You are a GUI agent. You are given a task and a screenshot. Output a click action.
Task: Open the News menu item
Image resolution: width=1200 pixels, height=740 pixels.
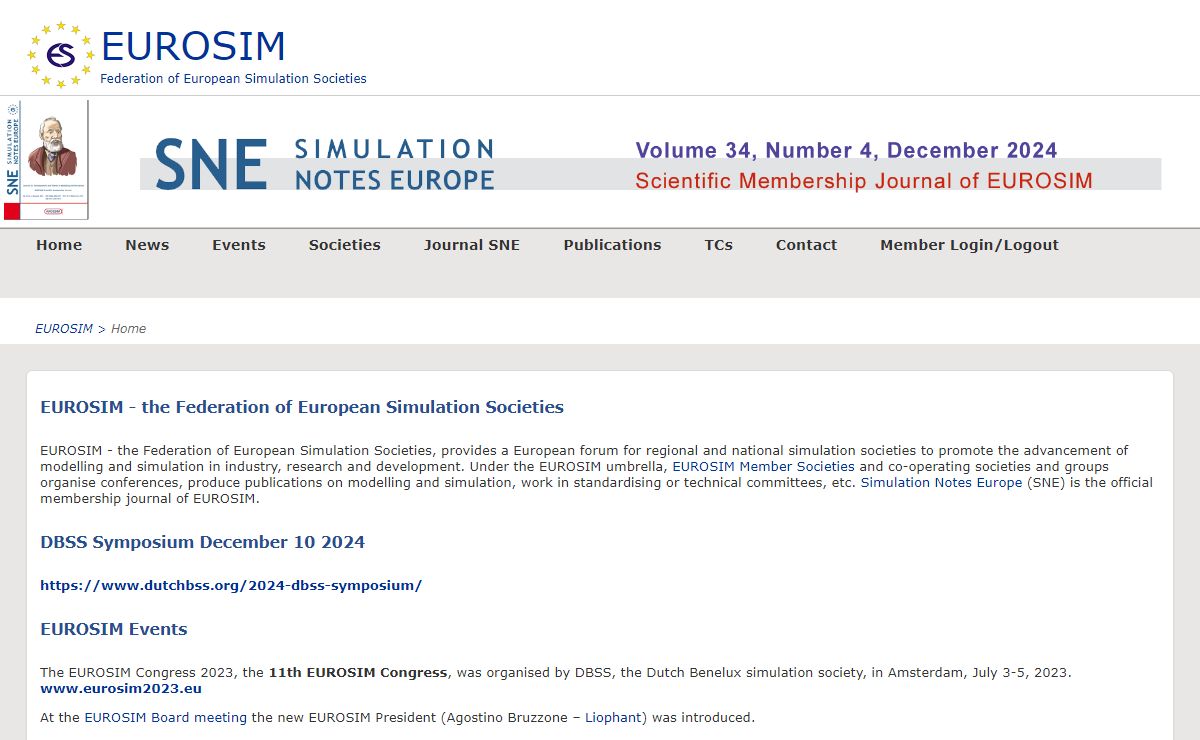tap(147, 245)
